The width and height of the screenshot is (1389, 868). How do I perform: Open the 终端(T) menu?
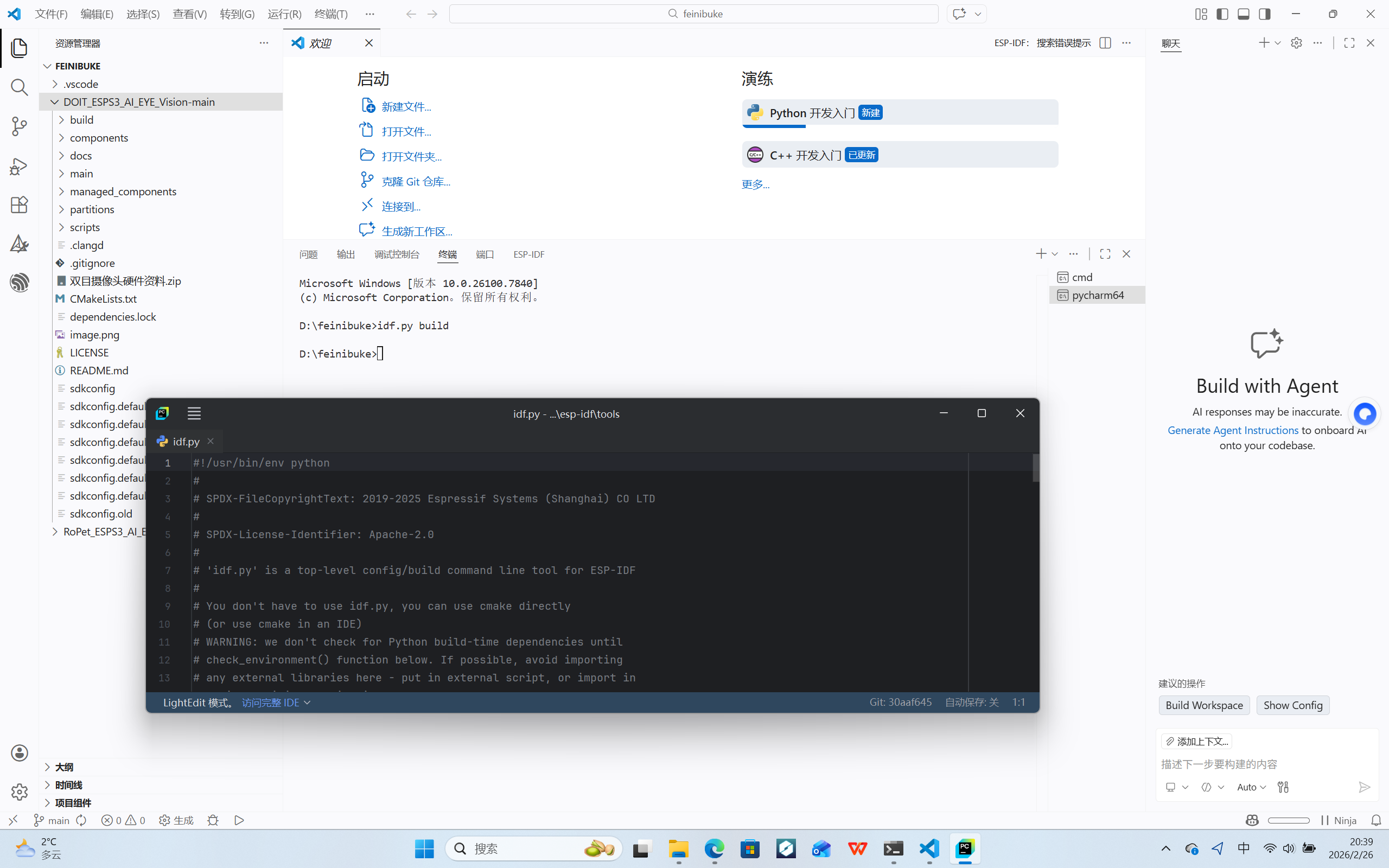point(331,14)
